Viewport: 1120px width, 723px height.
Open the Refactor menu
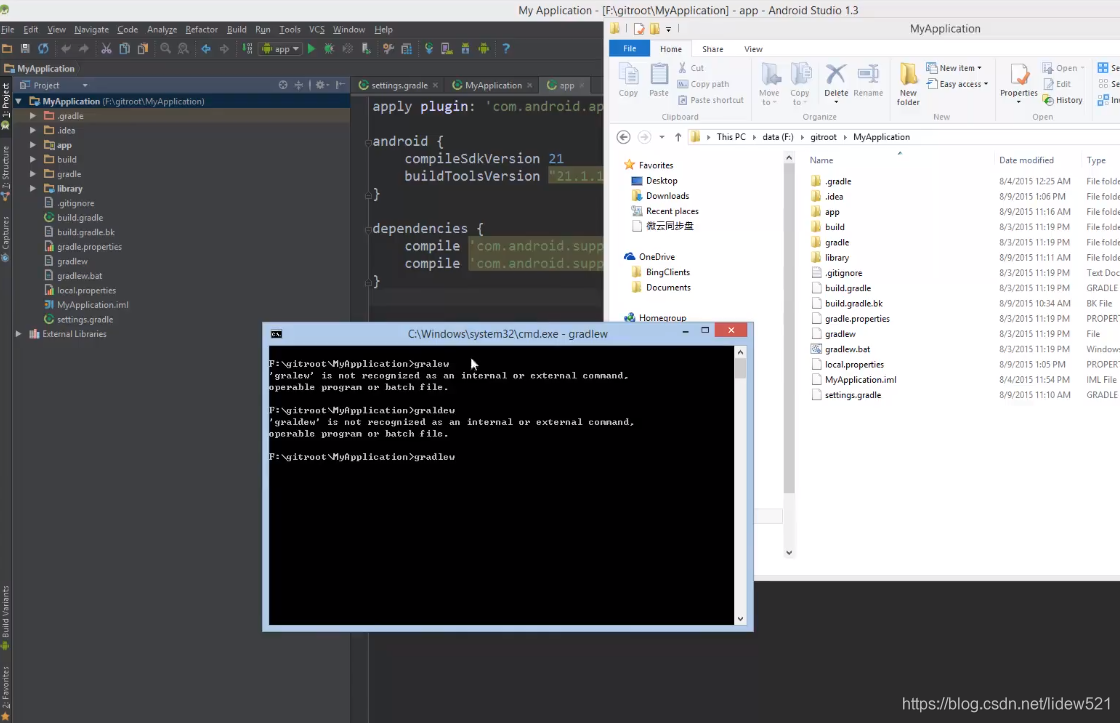201,29
